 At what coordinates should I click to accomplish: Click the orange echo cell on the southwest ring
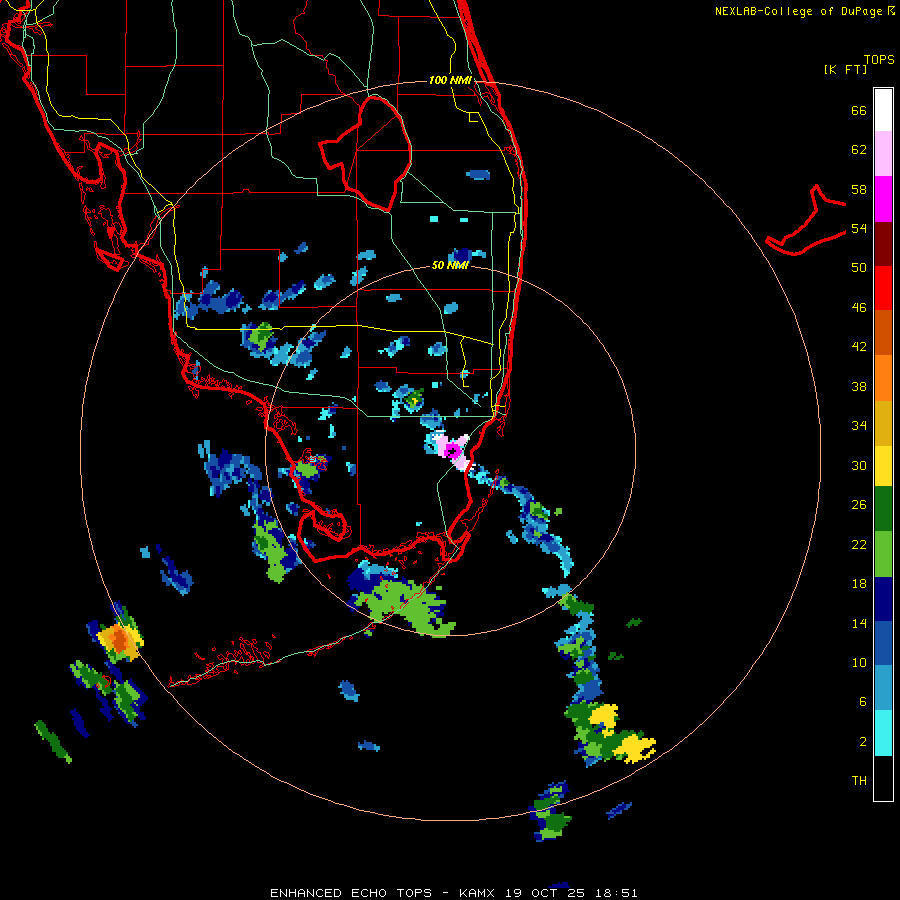(x=118, y=639)
